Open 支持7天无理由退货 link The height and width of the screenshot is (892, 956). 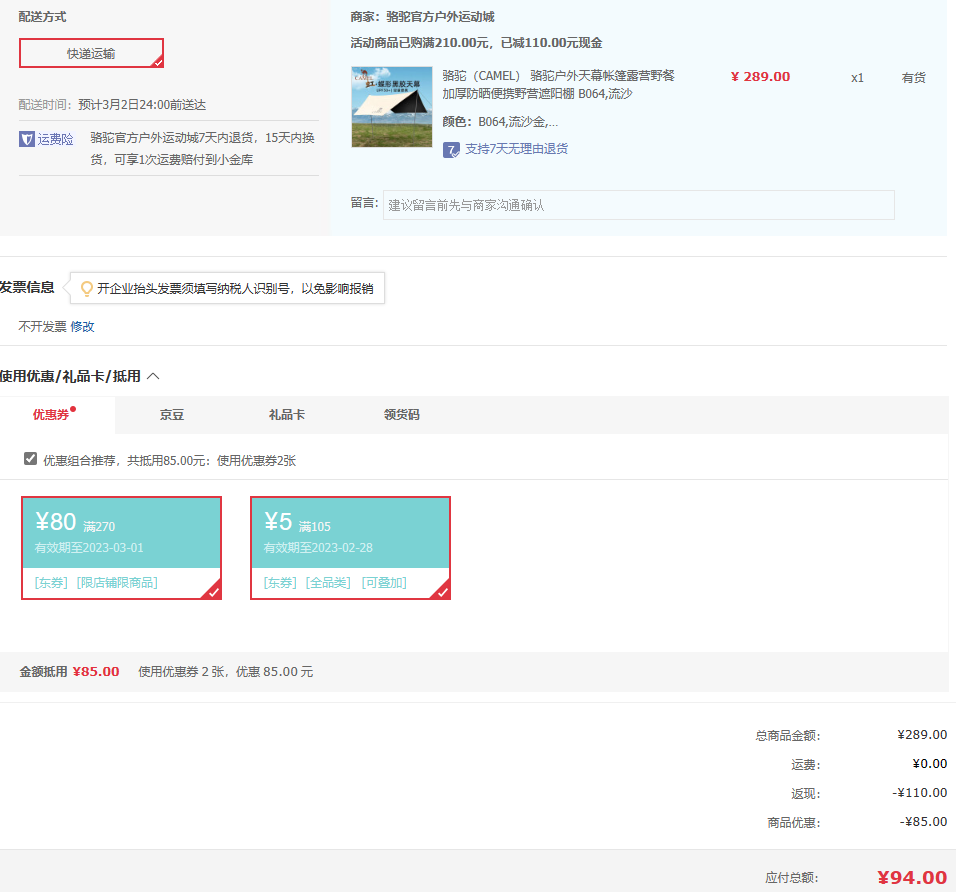click(516, 149)
